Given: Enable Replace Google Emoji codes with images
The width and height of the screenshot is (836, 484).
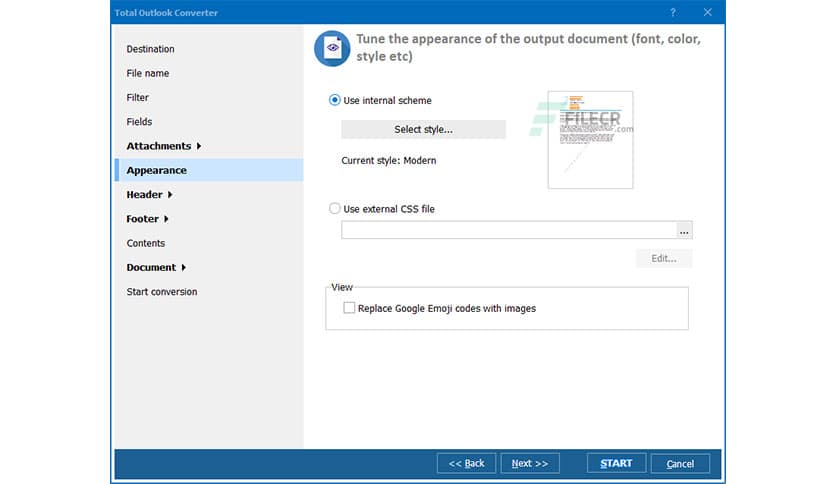Looking at the screenshot, I should [349, 308].
